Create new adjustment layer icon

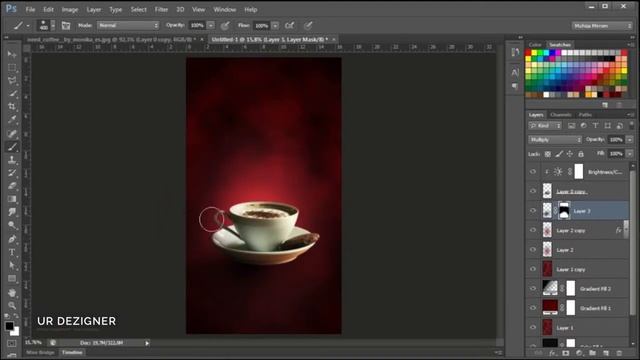[579, 353]
